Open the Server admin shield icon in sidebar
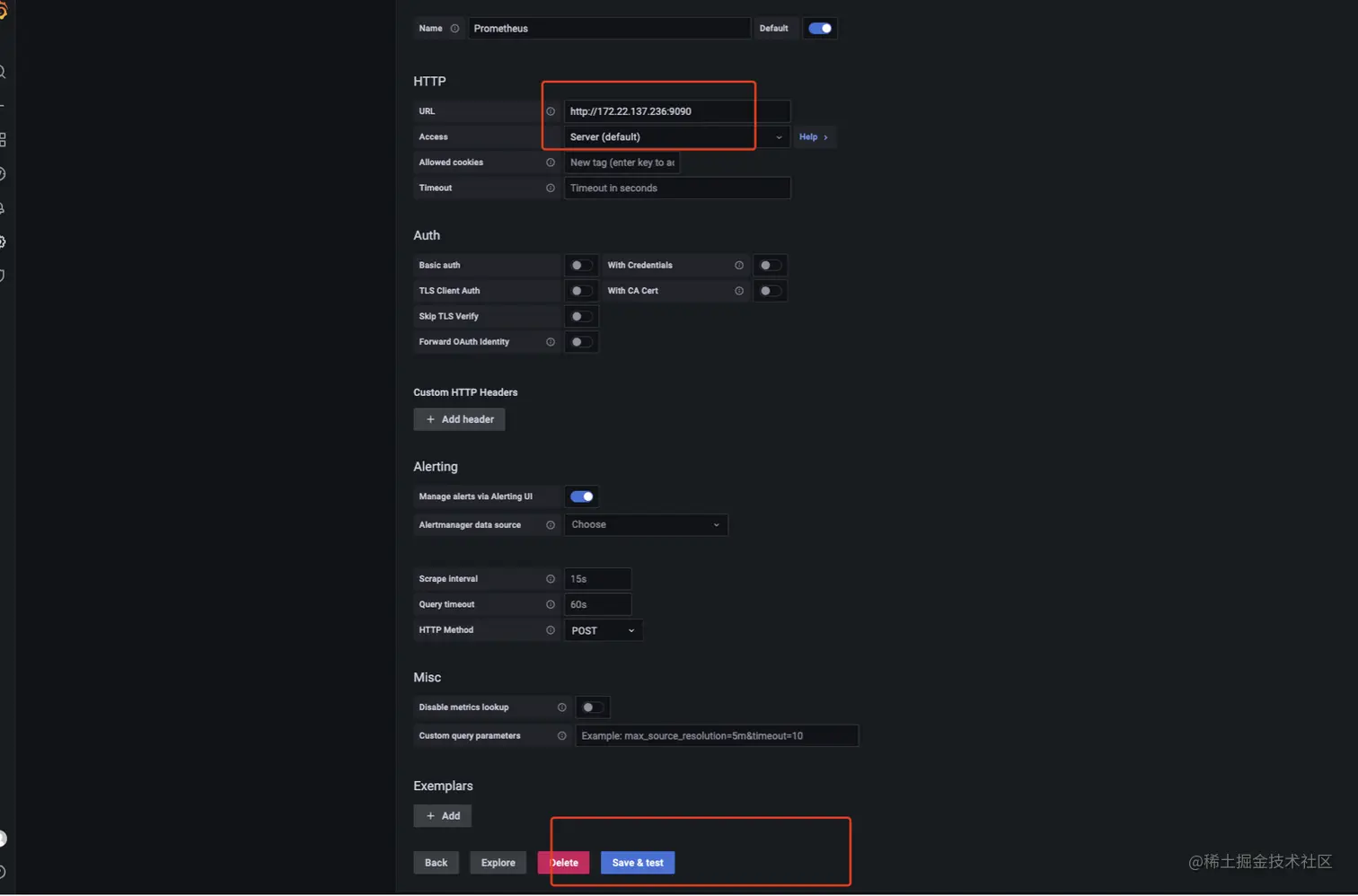The height and width of the screenshot is (896, 1358). click(x=3, y=276)
